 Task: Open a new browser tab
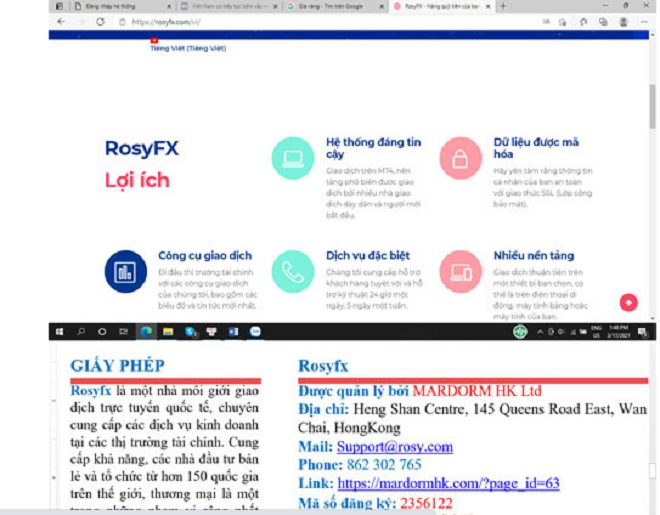[503, 6]
